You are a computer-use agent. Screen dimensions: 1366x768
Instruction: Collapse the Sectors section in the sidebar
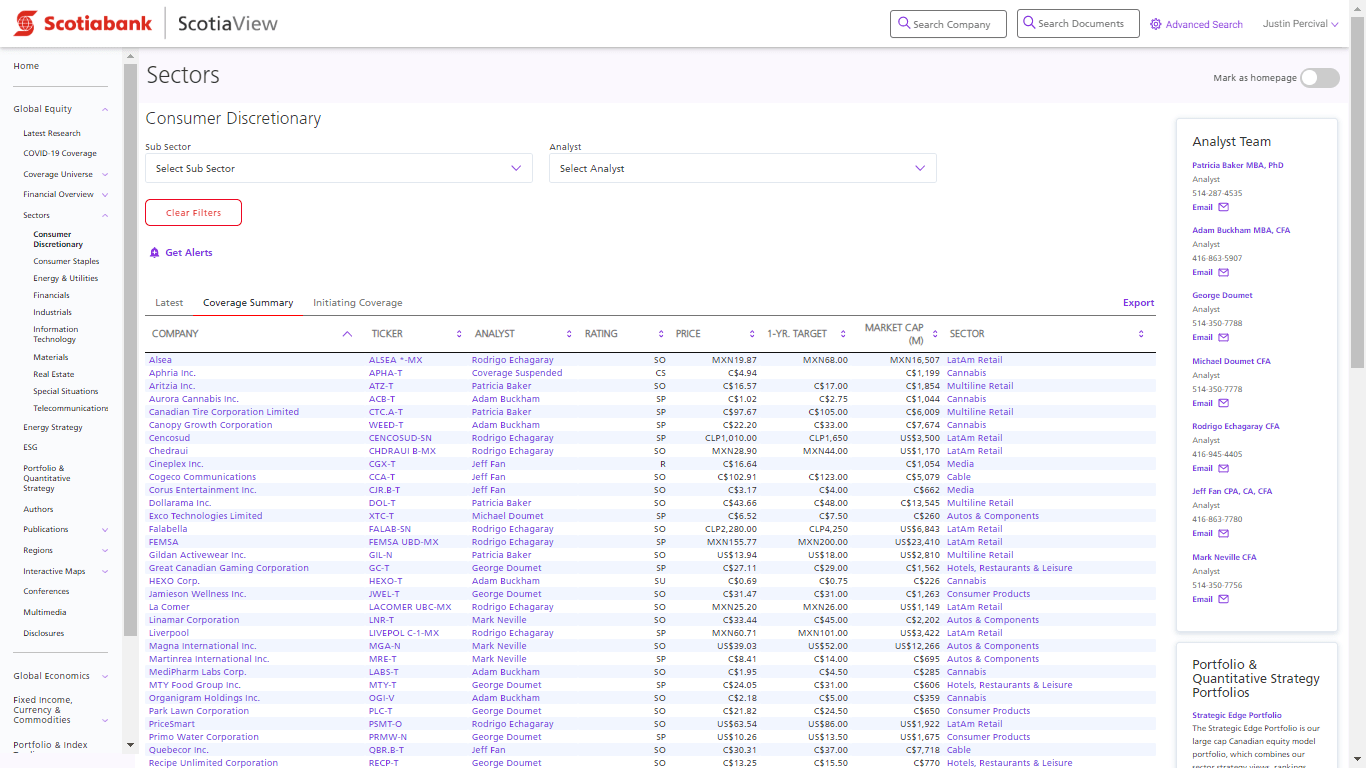104,213
